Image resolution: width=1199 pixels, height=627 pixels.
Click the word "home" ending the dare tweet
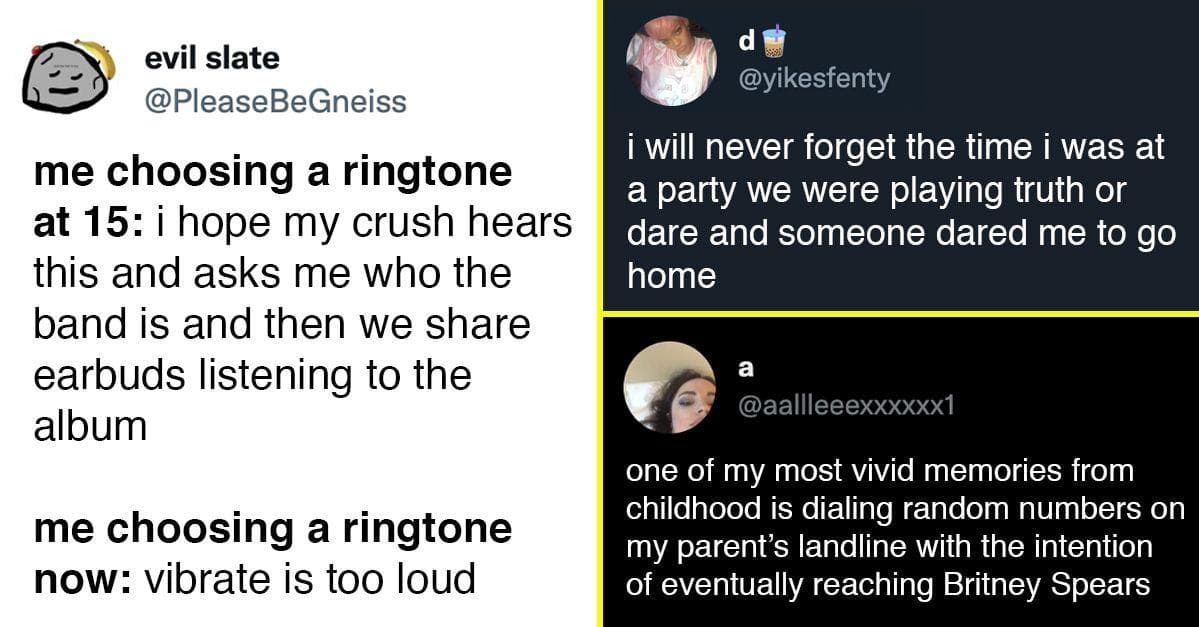[x=671, y=275]
